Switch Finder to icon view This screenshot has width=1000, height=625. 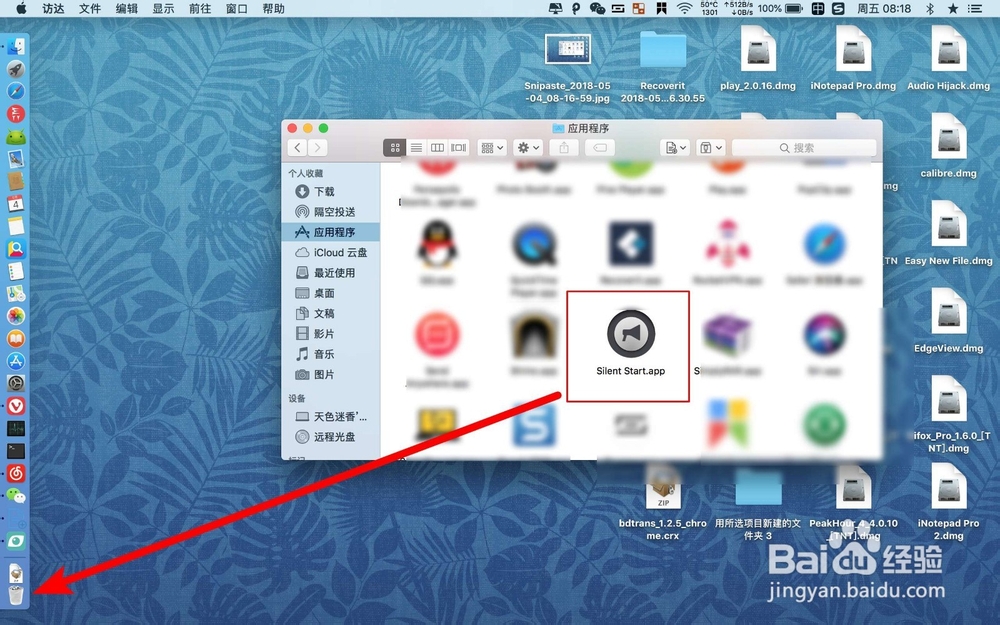click(x=395, y=148)
